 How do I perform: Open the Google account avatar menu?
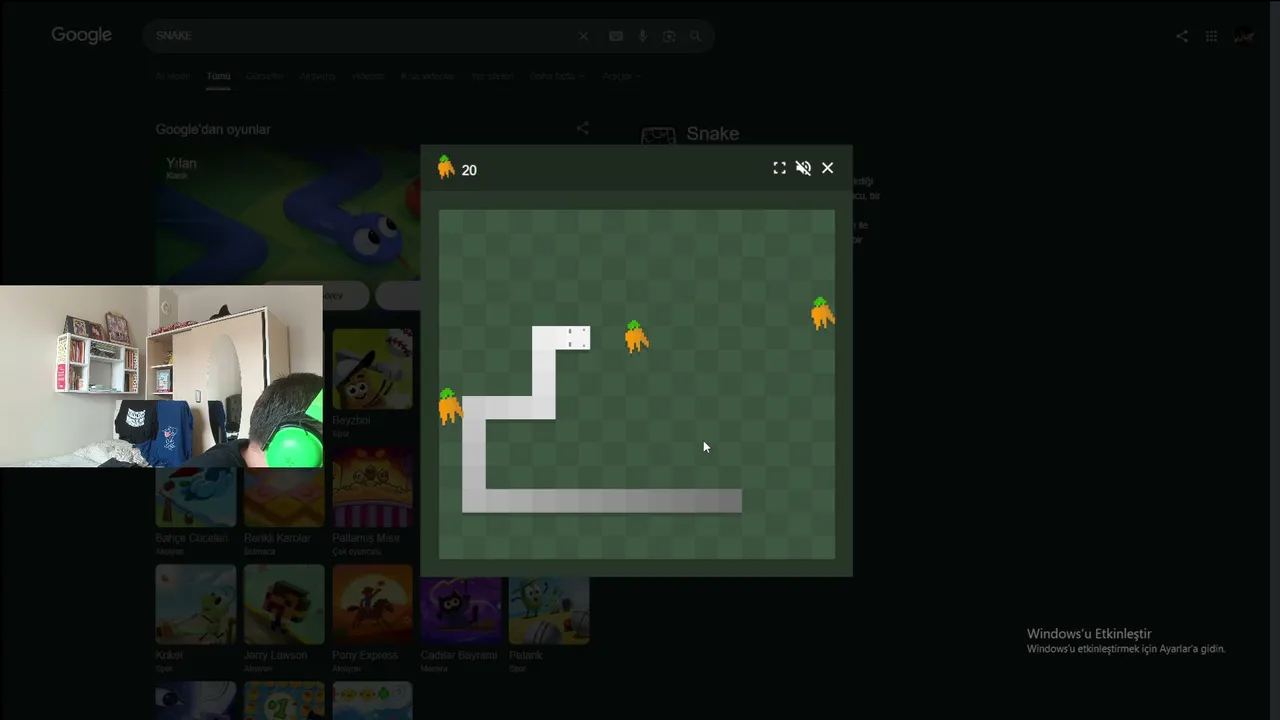coord(1244,36)
